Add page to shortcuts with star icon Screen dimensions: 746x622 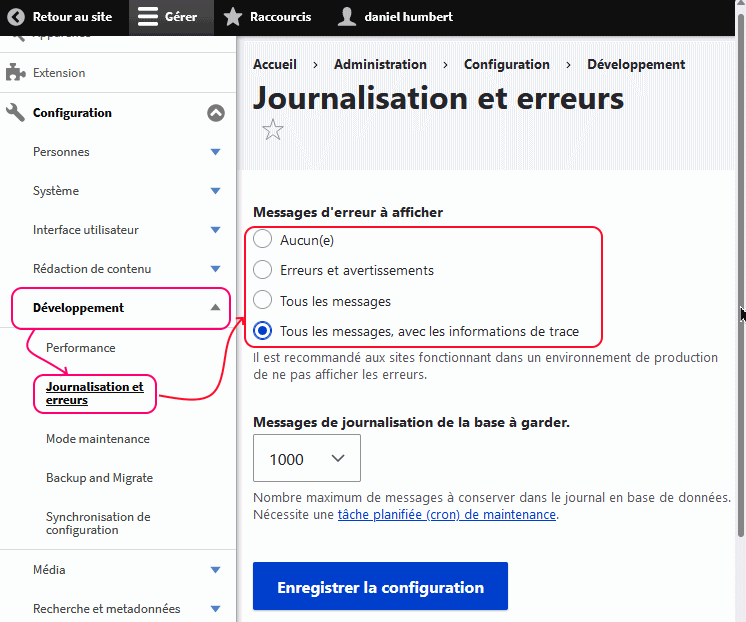tap(273, 129)
